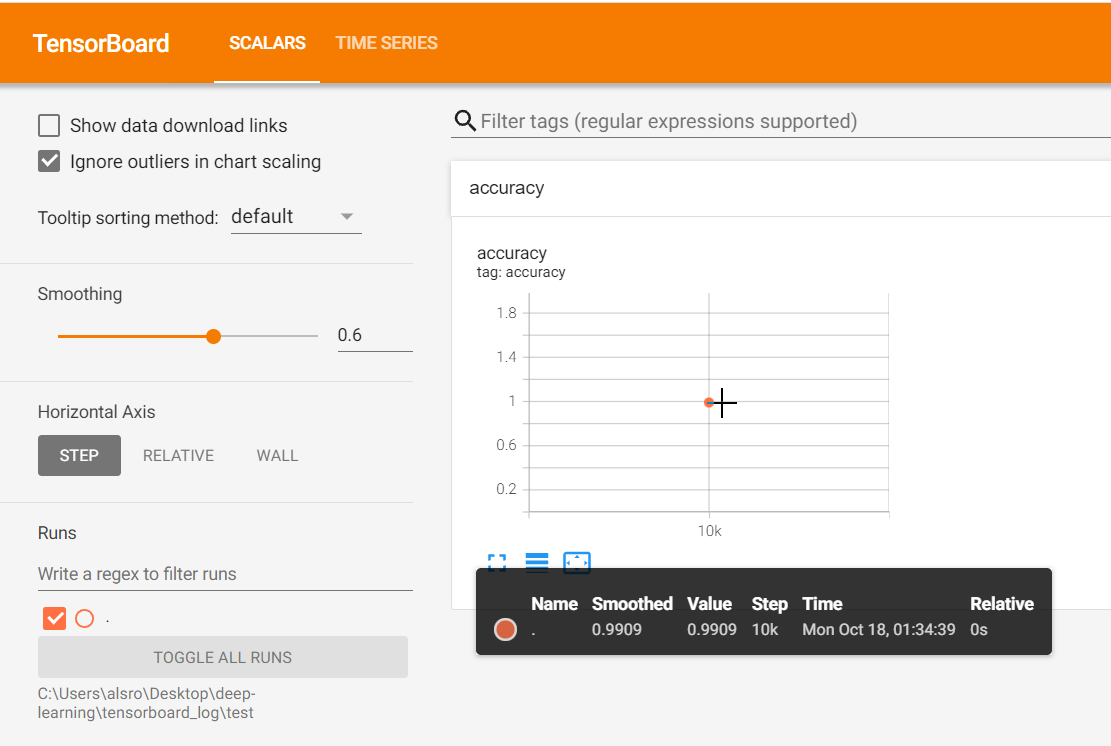Image resolution: width=1111 pixels, height=746 pixels.
Task: Fit domain to data icon
Action: pos(577,563)
